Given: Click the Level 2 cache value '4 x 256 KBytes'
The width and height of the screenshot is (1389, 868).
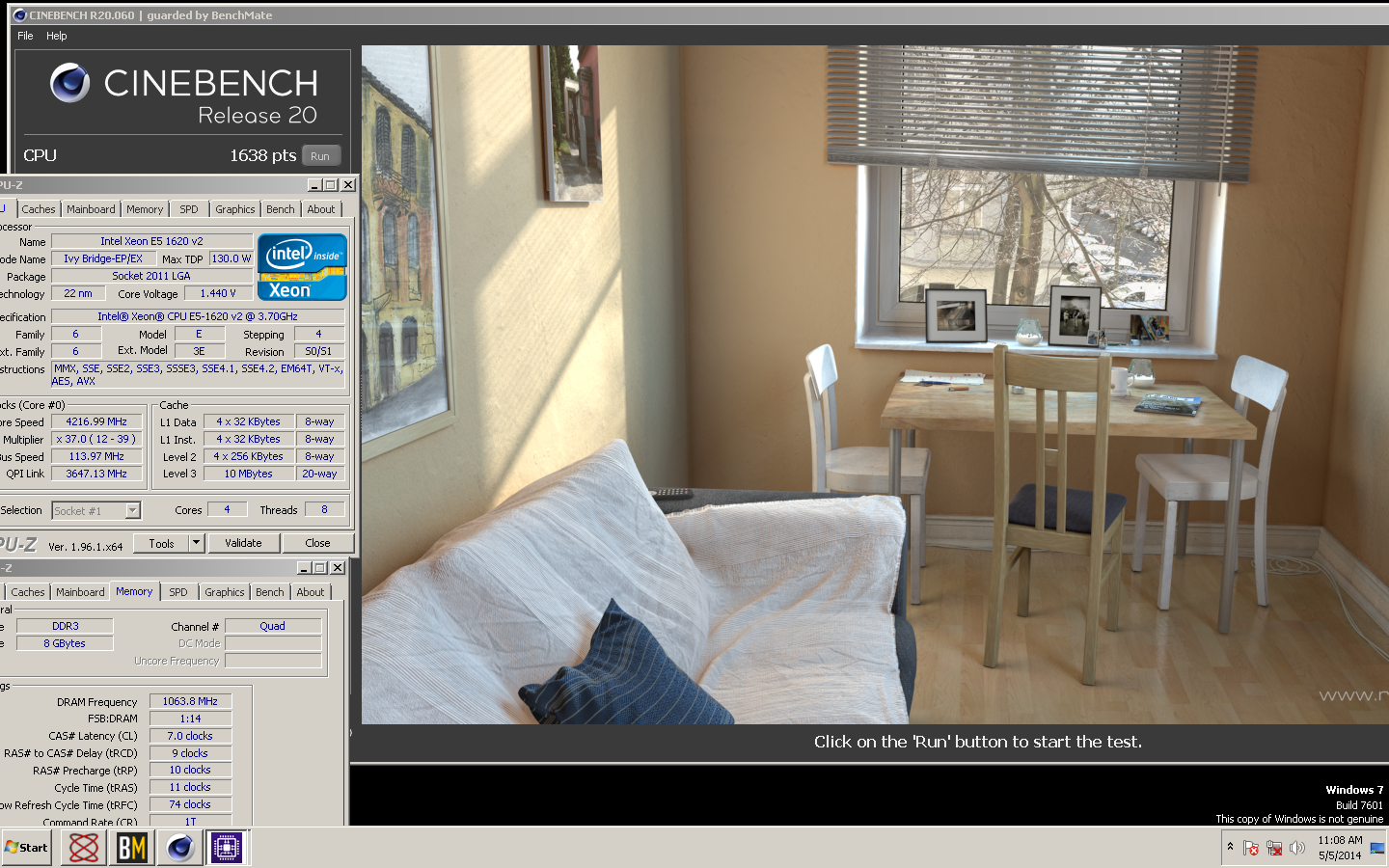Looking at the screenshot, I should tap(249, 456).
